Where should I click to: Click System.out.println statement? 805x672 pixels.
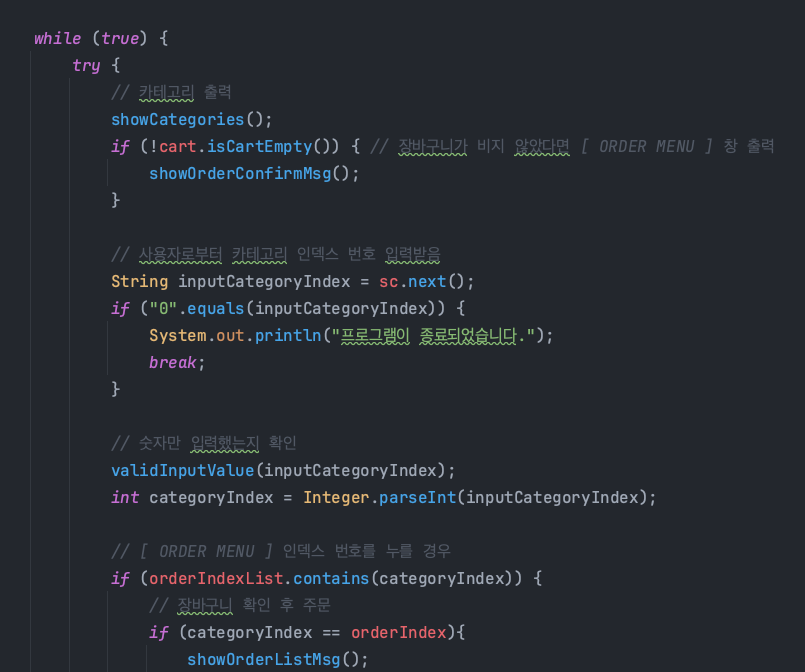(x=351, y=336)
